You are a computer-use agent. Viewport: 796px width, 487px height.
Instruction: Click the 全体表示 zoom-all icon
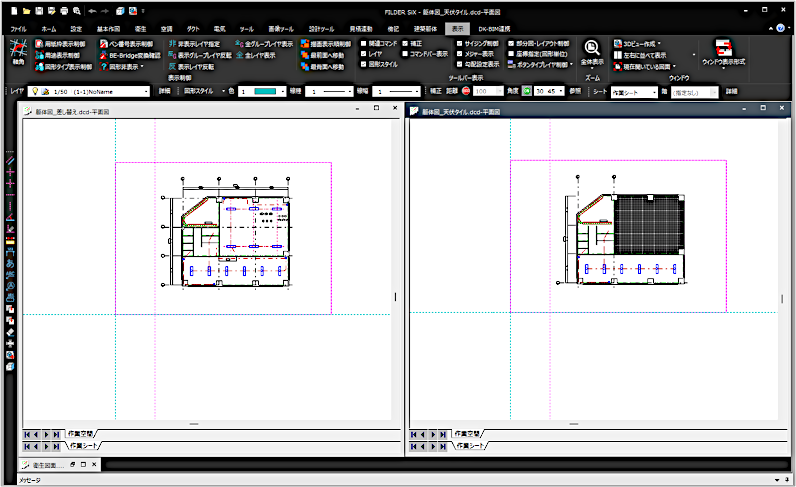click(592, 49)
